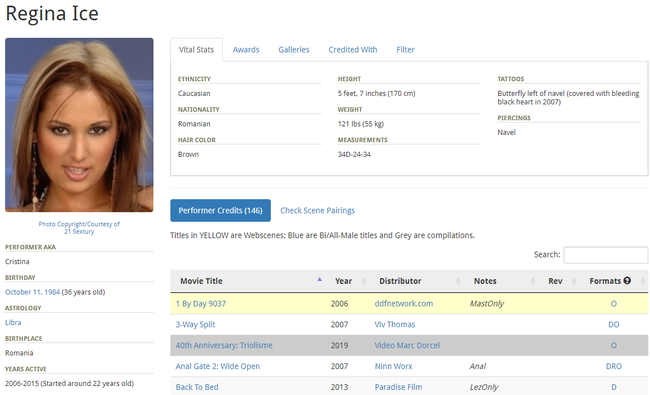This screenshot has height=395, width=650.
Task: Select the Credited With tab
Action: click(x=353, y=50)
